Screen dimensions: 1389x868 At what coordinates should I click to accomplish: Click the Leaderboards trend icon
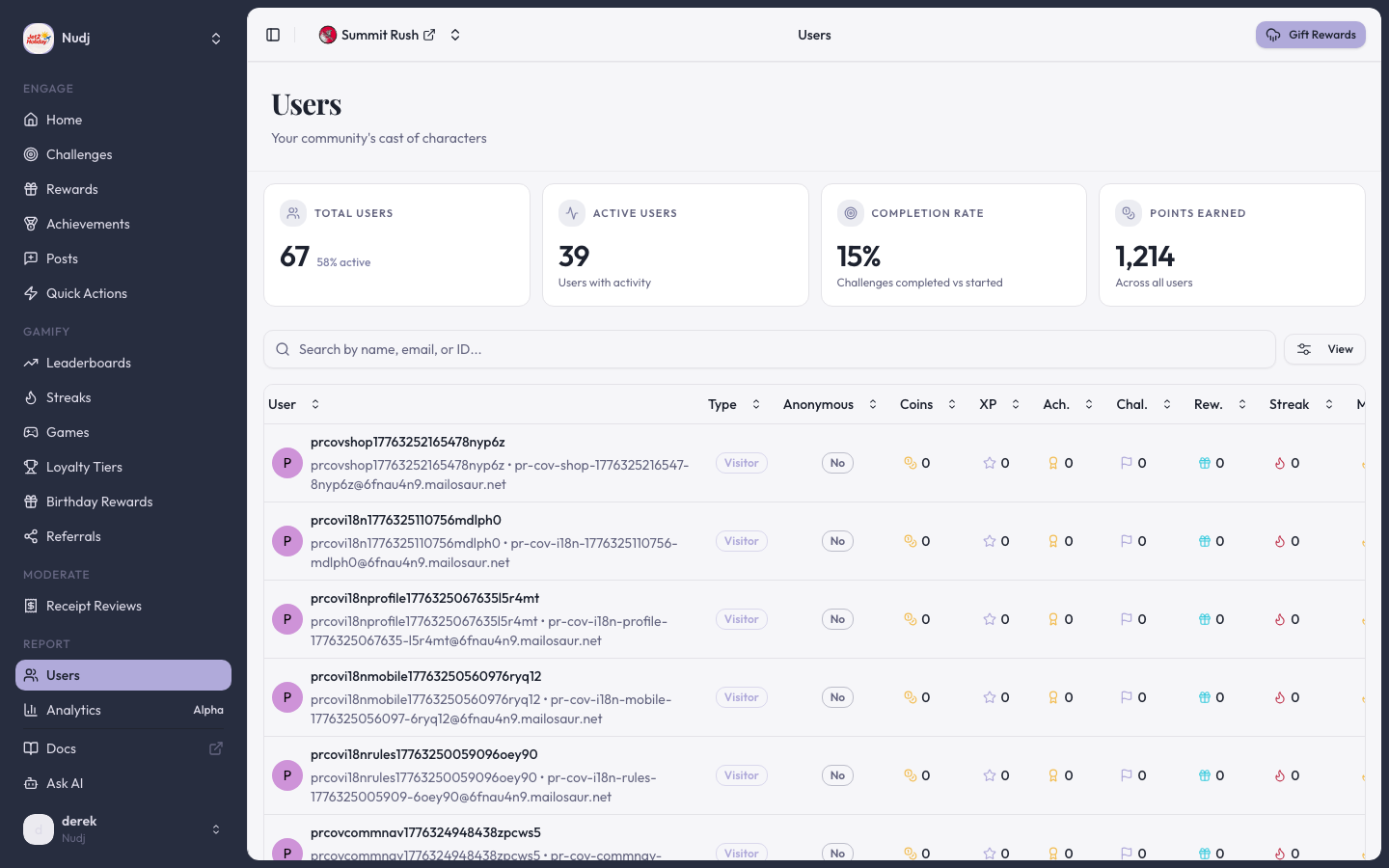coord(31,363)
